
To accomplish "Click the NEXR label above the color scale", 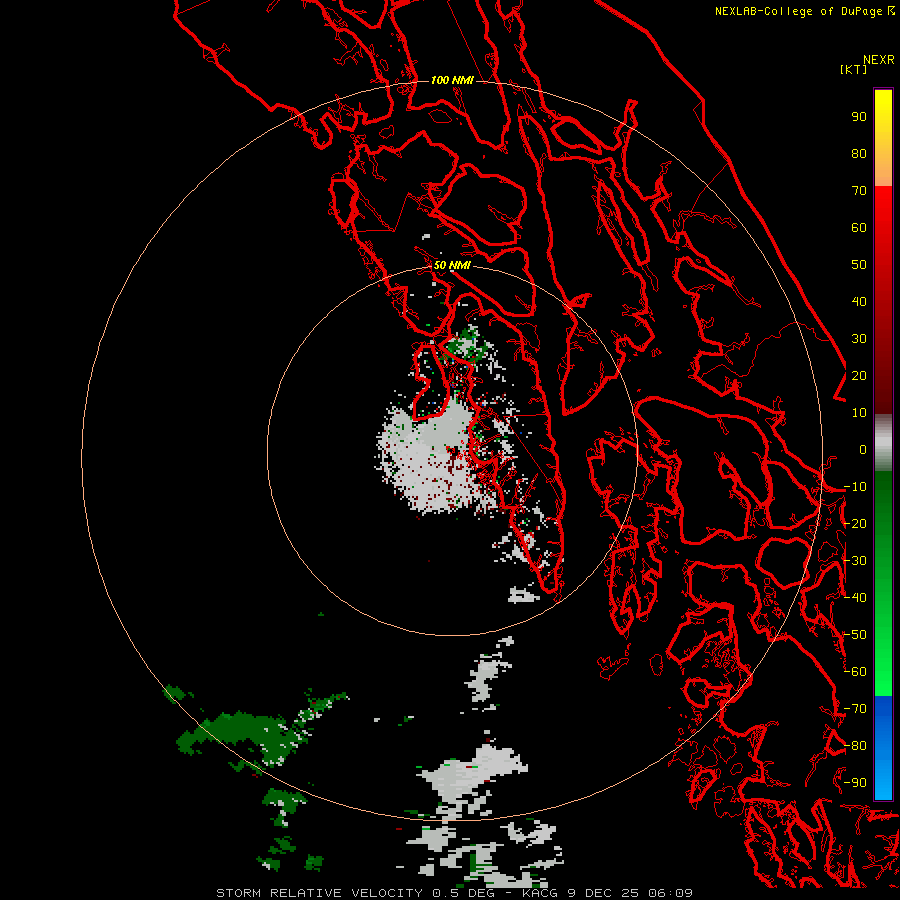I will (879, 60).
